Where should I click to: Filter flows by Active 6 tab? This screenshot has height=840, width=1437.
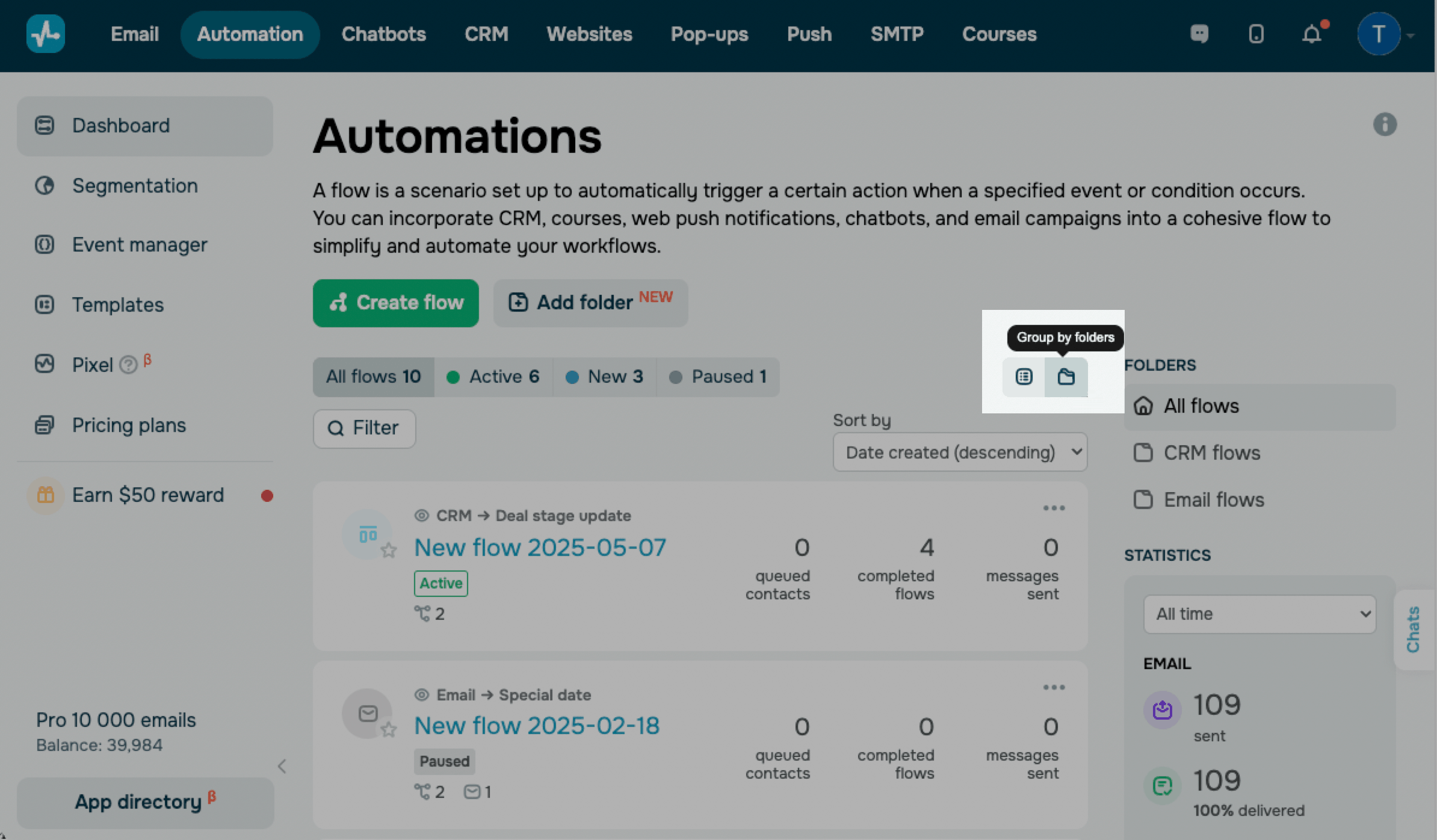point(493,377)
